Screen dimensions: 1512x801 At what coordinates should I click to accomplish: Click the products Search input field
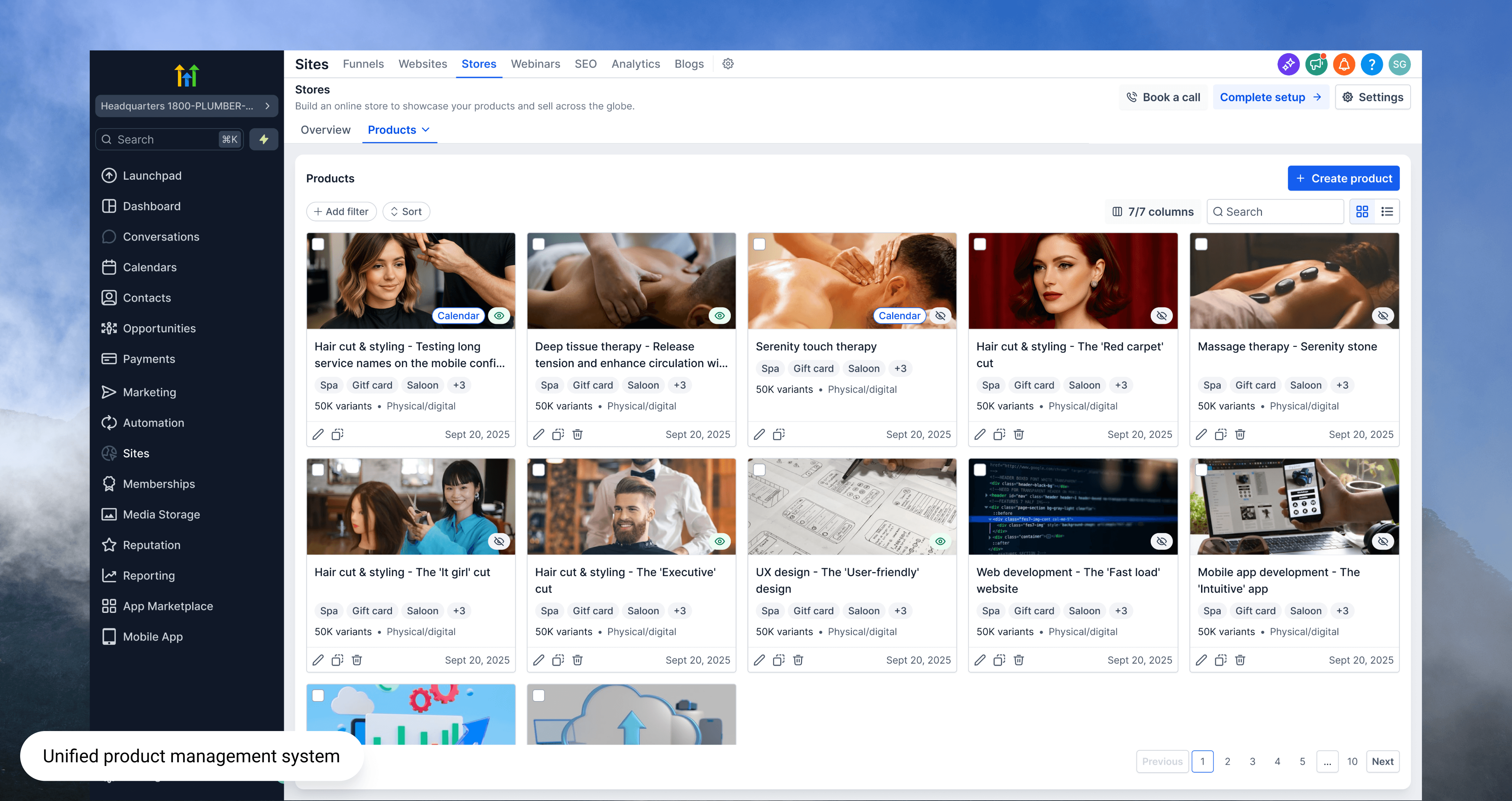click(x=1280, y=211)
